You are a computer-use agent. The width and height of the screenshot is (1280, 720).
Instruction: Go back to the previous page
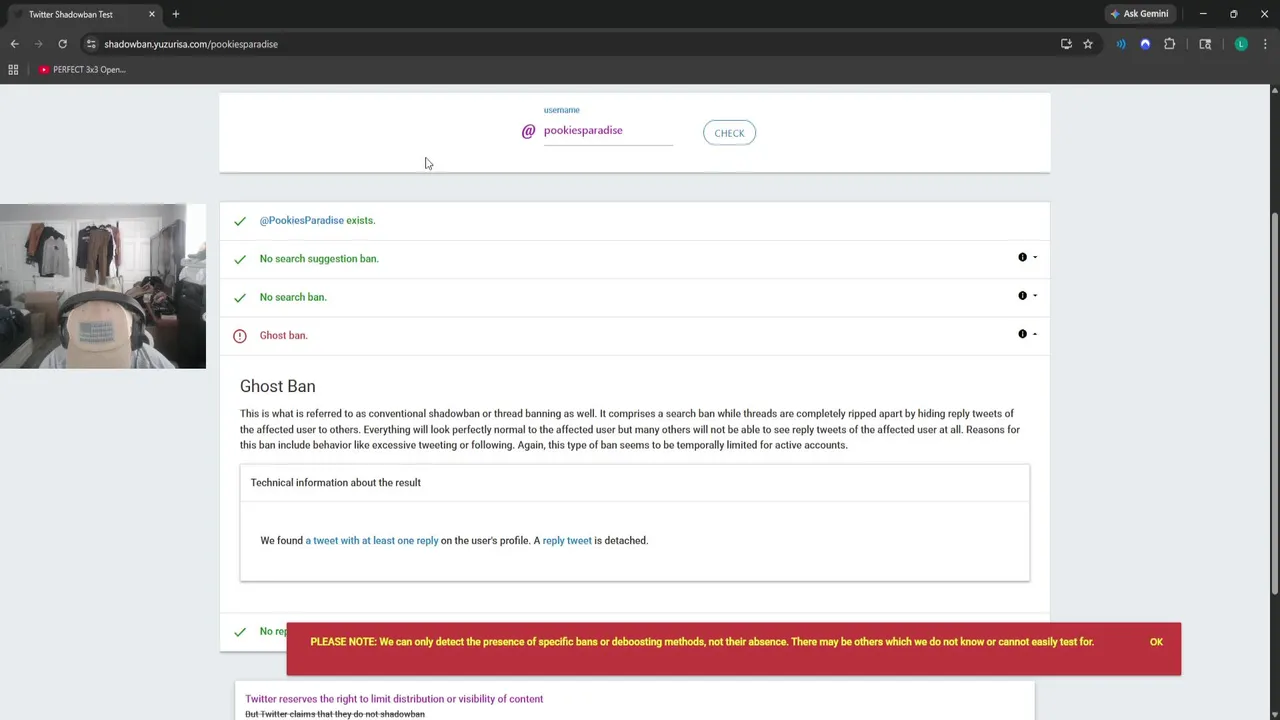pos(14,44)
